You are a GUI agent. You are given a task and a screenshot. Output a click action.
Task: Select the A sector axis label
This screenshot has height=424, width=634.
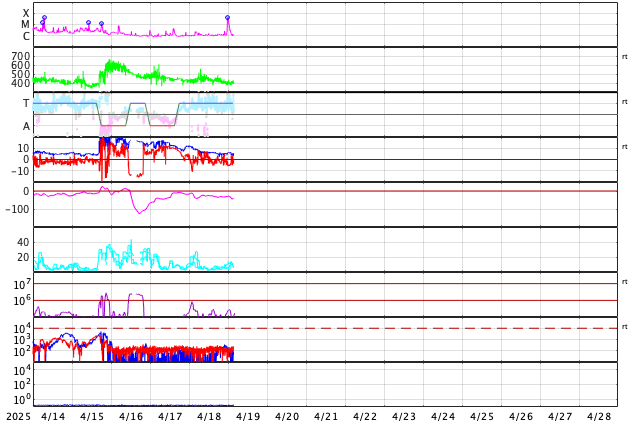click(26, 127)
